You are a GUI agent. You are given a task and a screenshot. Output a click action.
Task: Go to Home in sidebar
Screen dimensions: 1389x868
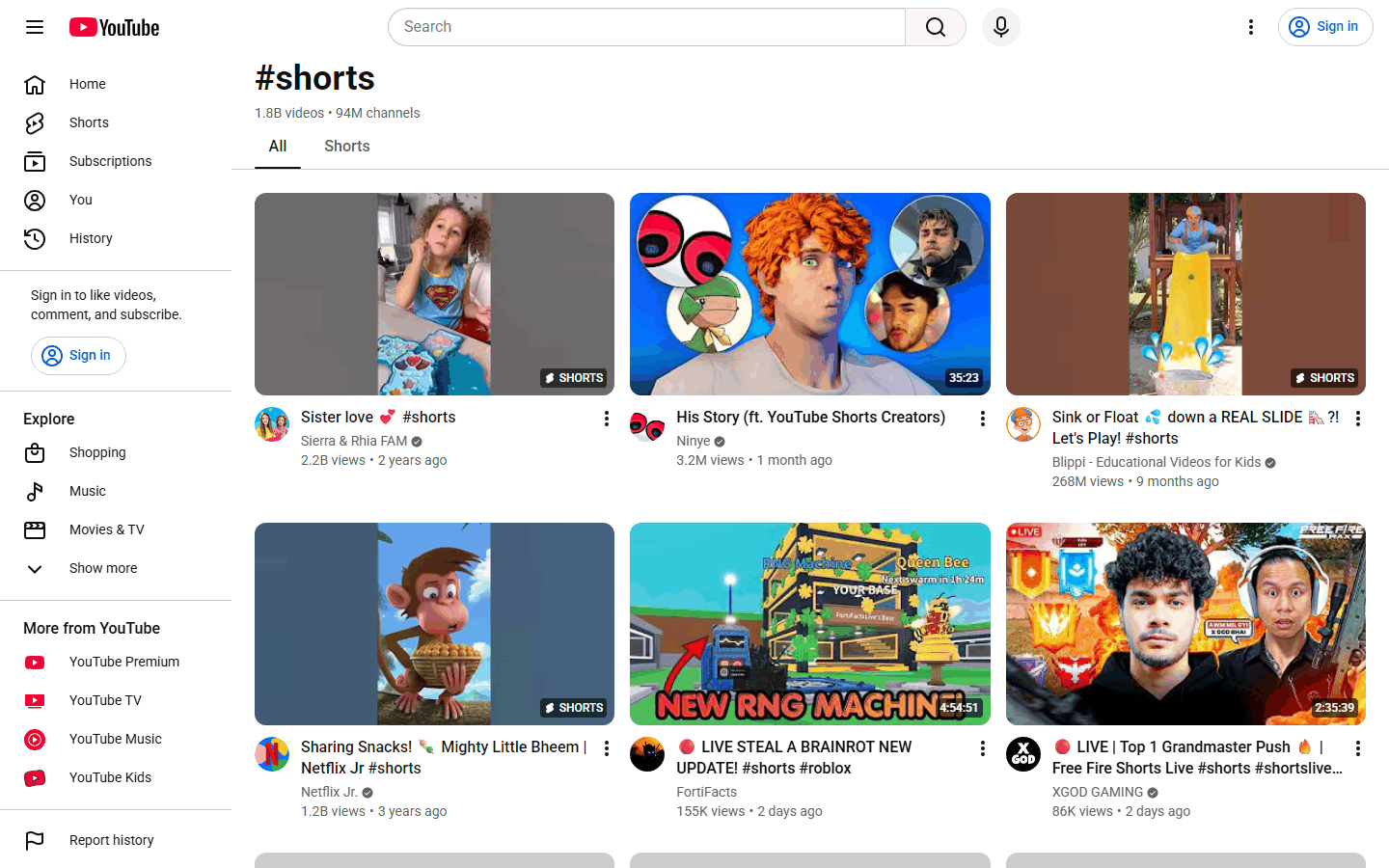pyautogui.click(x=116, y=84)
